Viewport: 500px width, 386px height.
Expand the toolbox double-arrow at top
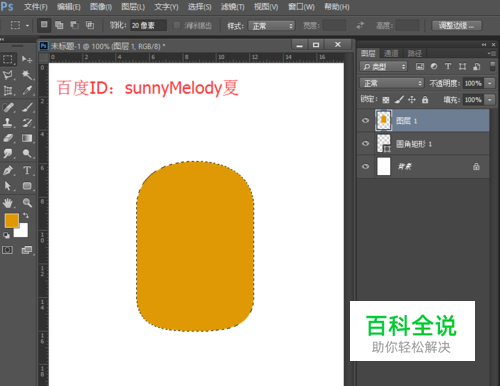pos(2,39)
